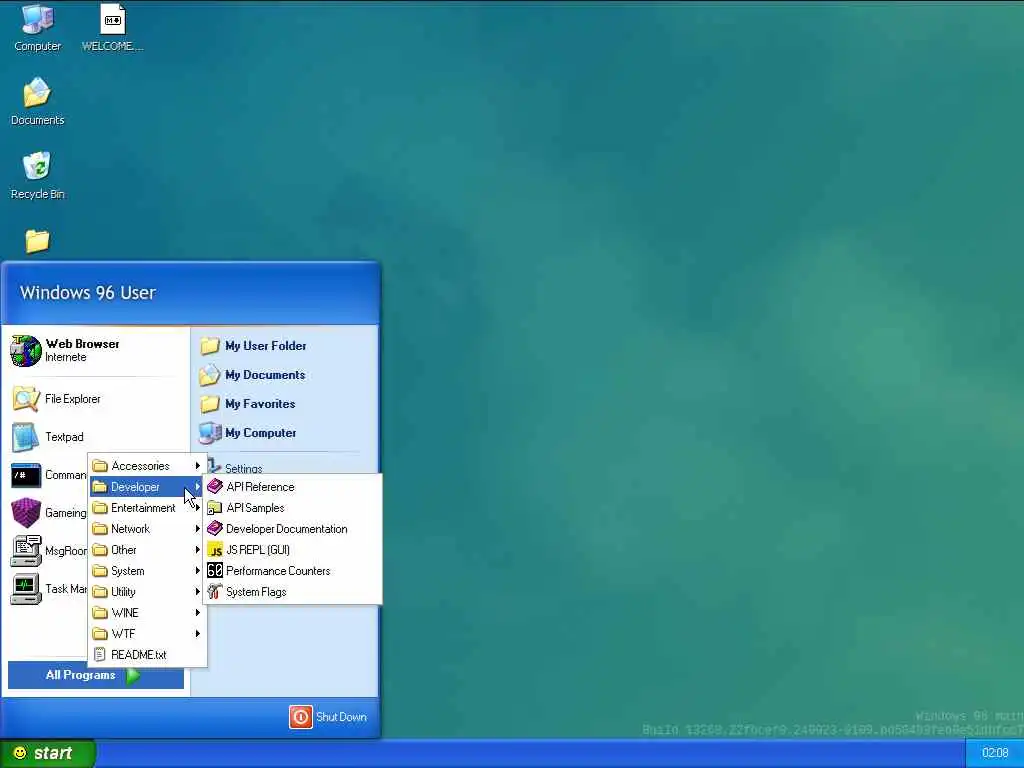Viewport: 1024px width, 768px height.
Task: Open the Entertainment folder menu item
Action: (x=148, y=507)
